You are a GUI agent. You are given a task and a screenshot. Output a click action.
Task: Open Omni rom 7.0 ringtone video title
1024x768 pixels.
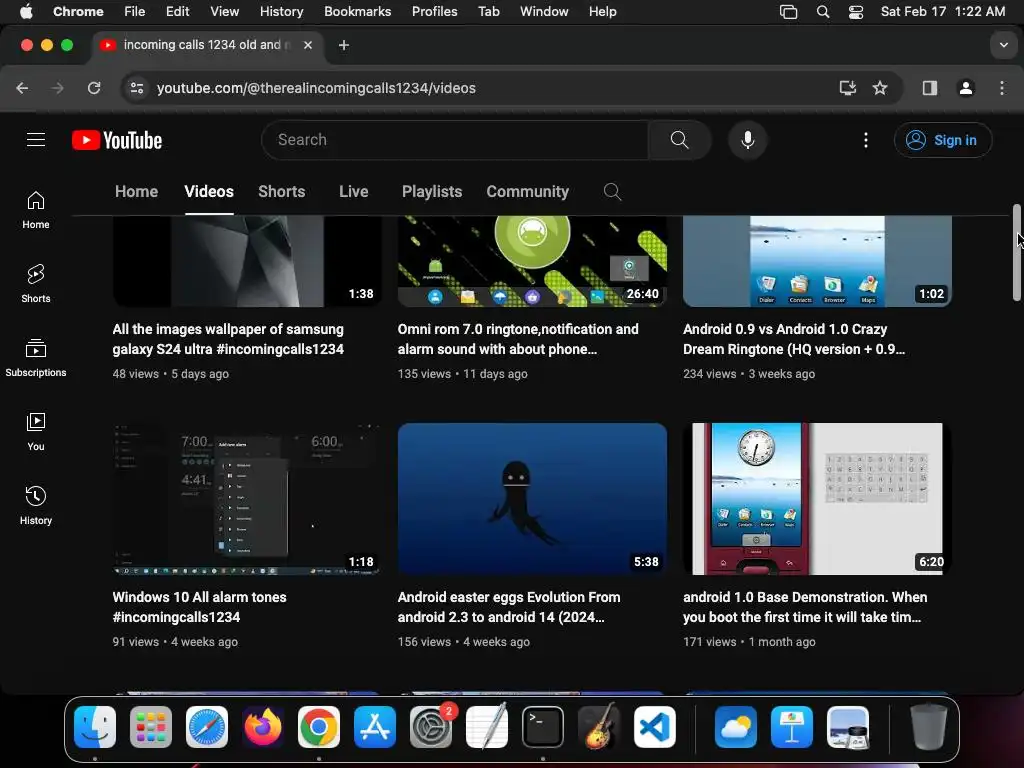[518, 339]
